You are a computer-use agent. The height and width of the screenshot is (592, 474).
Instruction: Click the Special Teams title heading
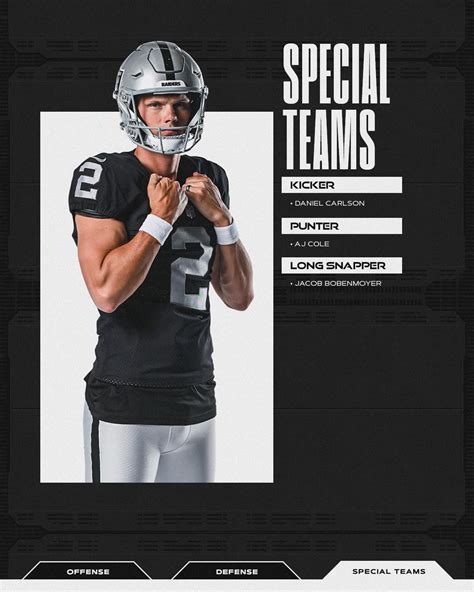tap(336, 106)
